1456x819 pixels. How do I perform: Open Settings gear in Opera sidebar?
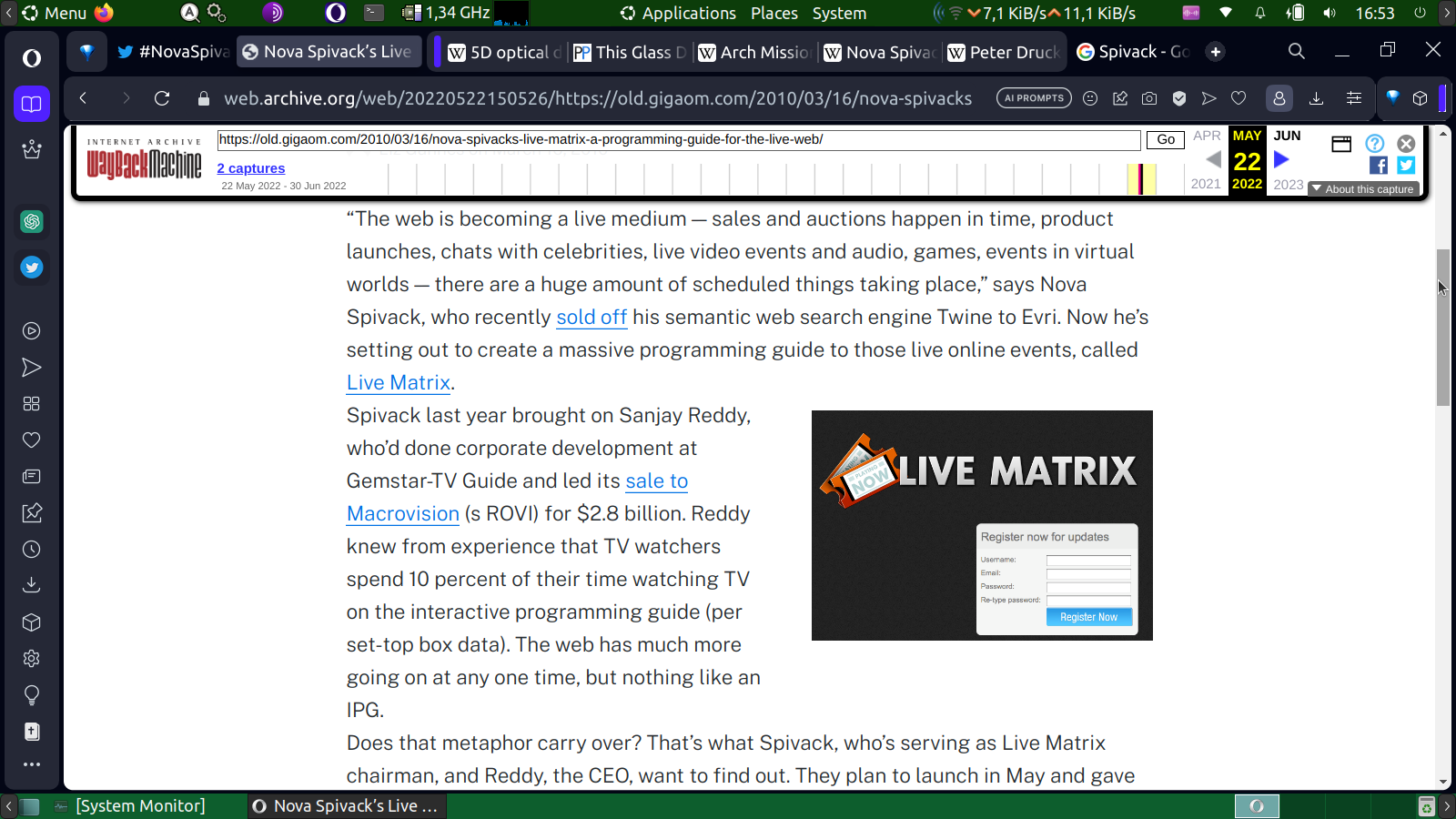(32, 659)
